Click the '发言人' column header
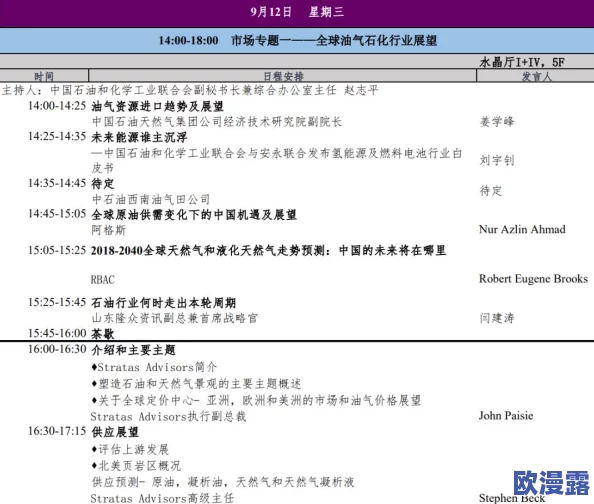This screenshot has height=504, width=594. (x=537, y=77)
